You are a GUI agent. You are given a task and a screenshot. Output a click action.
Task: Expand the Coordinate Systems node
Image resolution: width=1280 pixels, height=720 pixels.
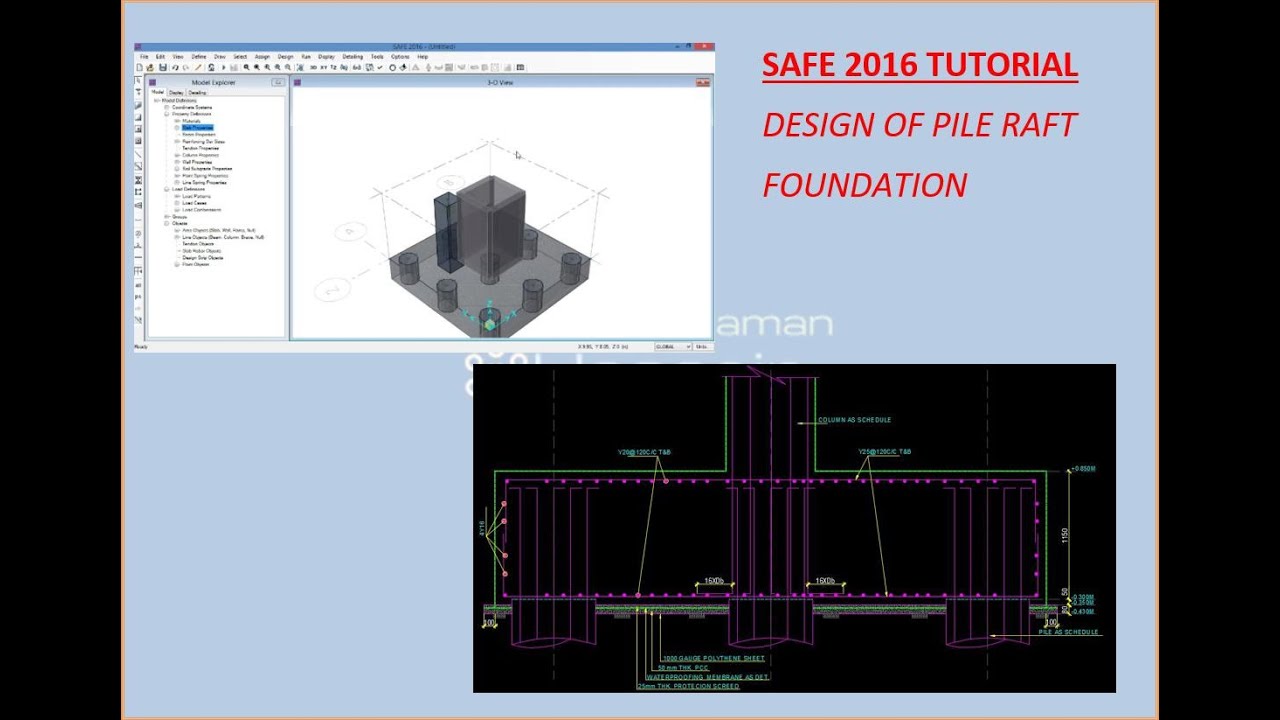(x=167, y=107)
